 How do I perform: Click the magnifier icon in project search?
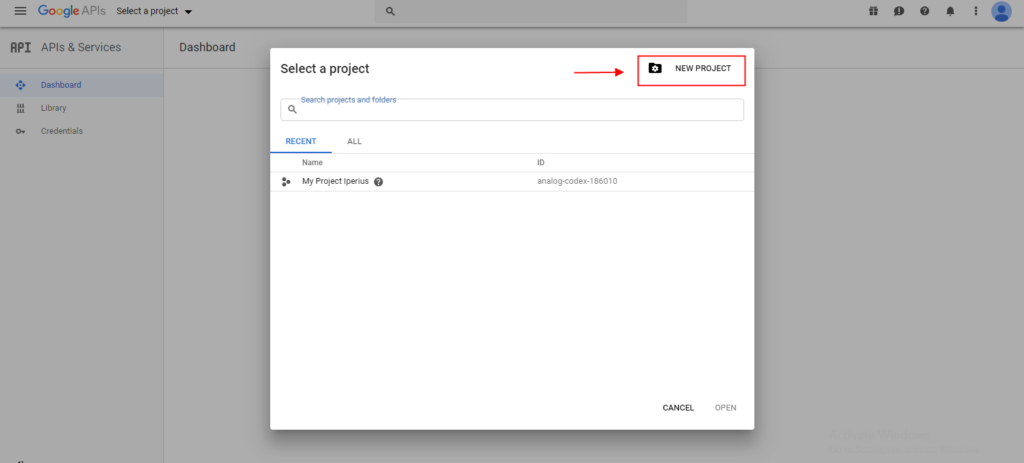(293, 110)
